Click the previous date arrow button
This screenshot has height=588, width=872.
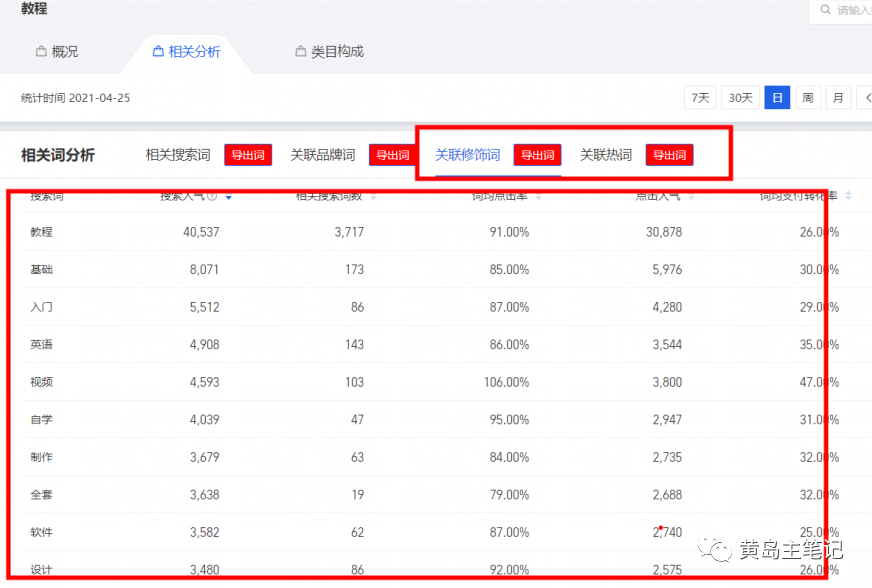866,98
